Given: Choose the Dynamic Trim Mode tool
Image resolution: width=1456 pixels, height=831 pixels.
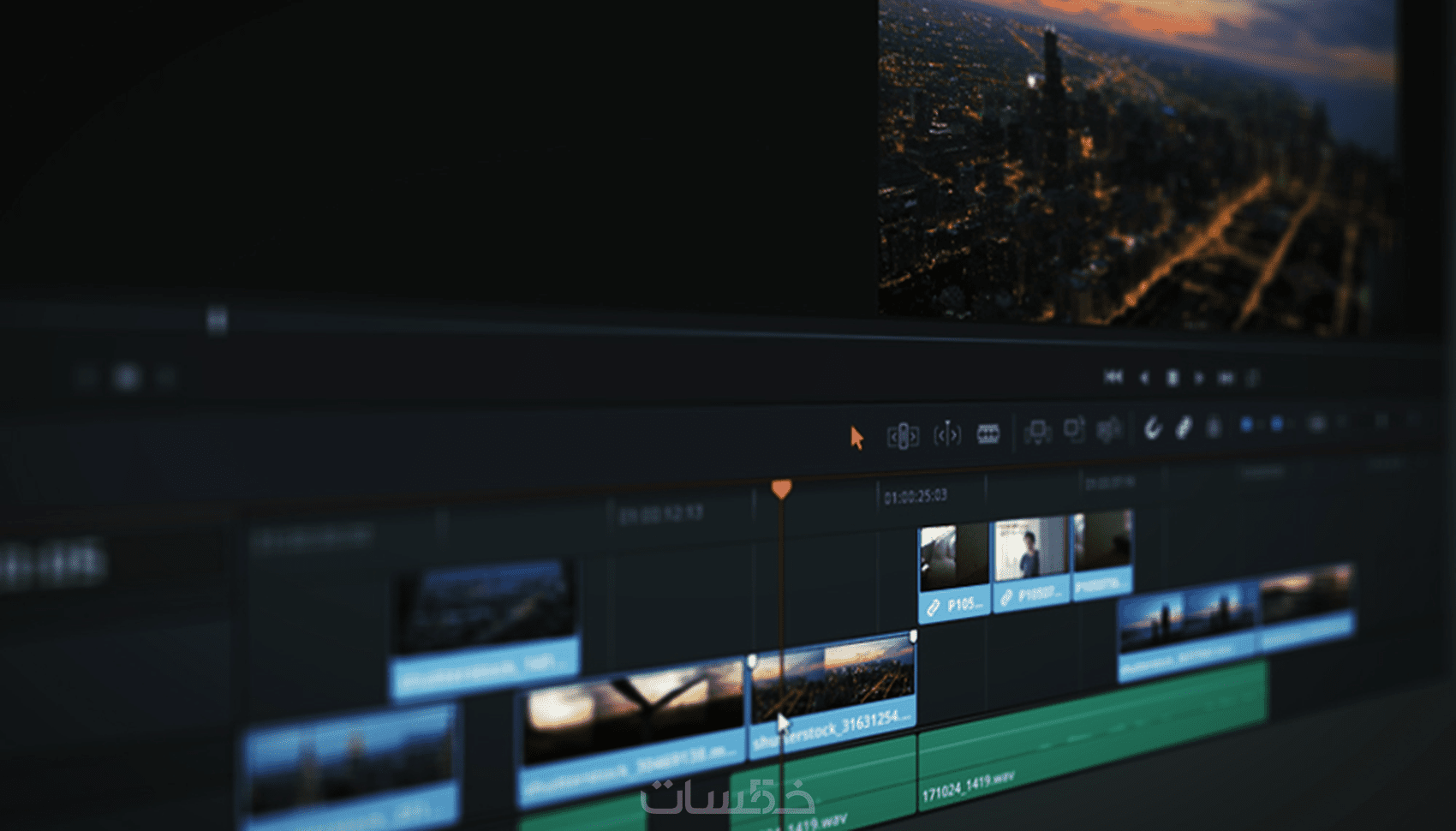Looking at the screenshot, I should tap(947, 434).
